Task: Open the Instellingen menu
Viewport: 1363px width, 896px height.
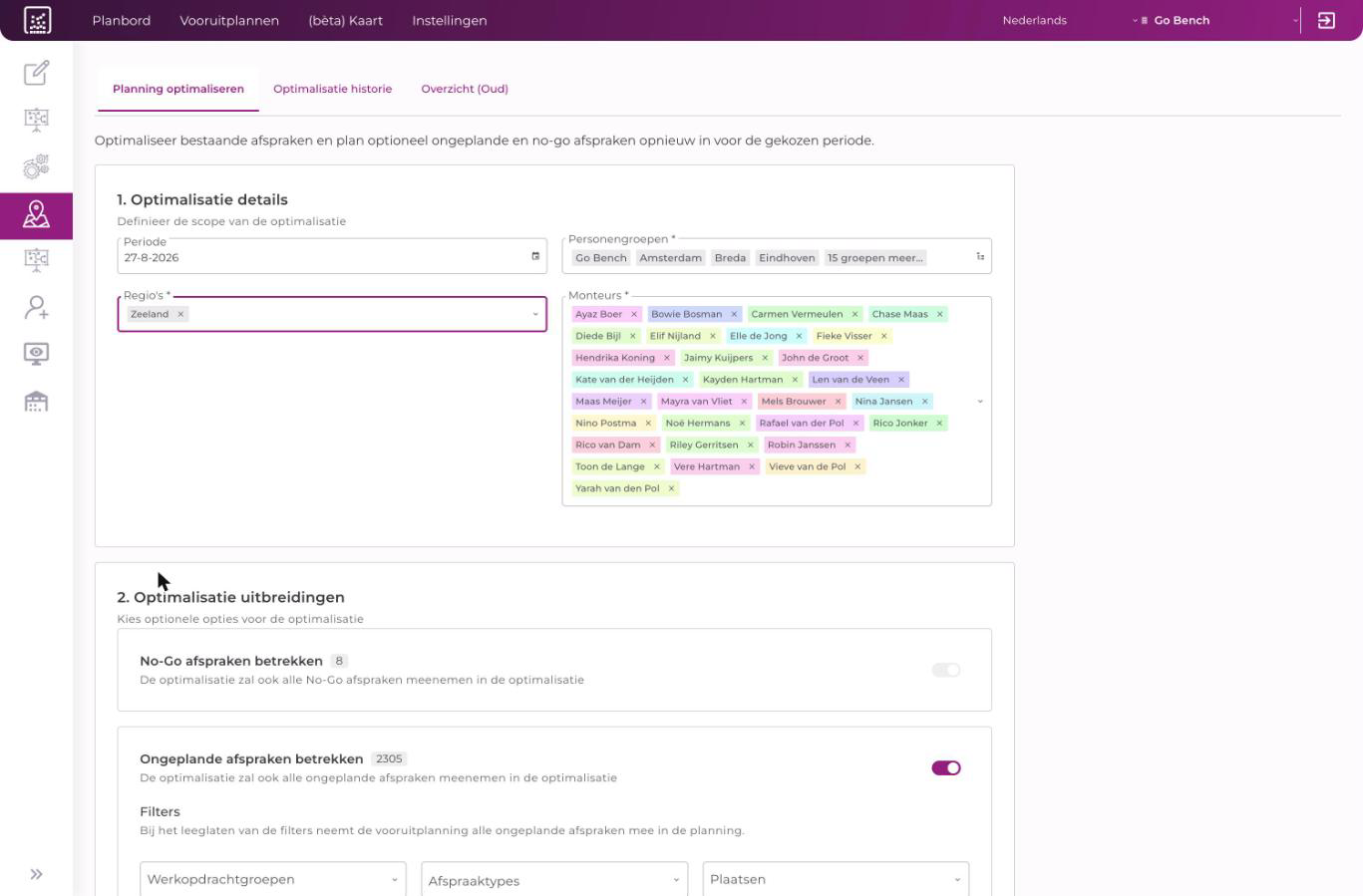Action: pyautogui.click(x=450, y=20)
